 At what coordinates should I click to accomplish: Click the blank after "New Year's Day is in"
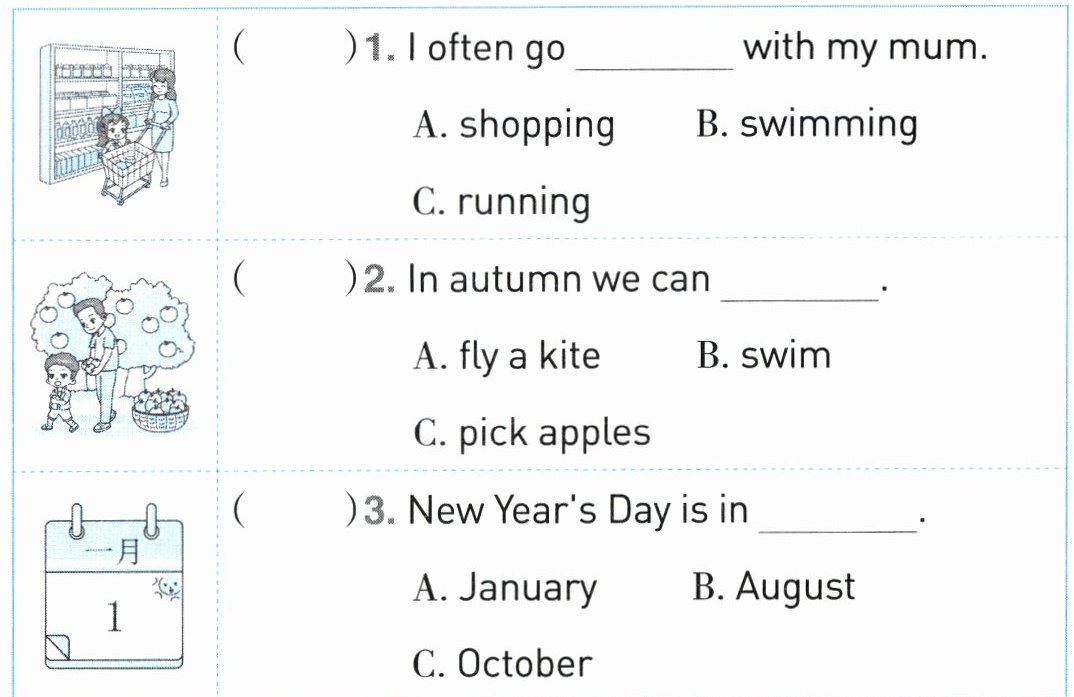click(838, 521)
